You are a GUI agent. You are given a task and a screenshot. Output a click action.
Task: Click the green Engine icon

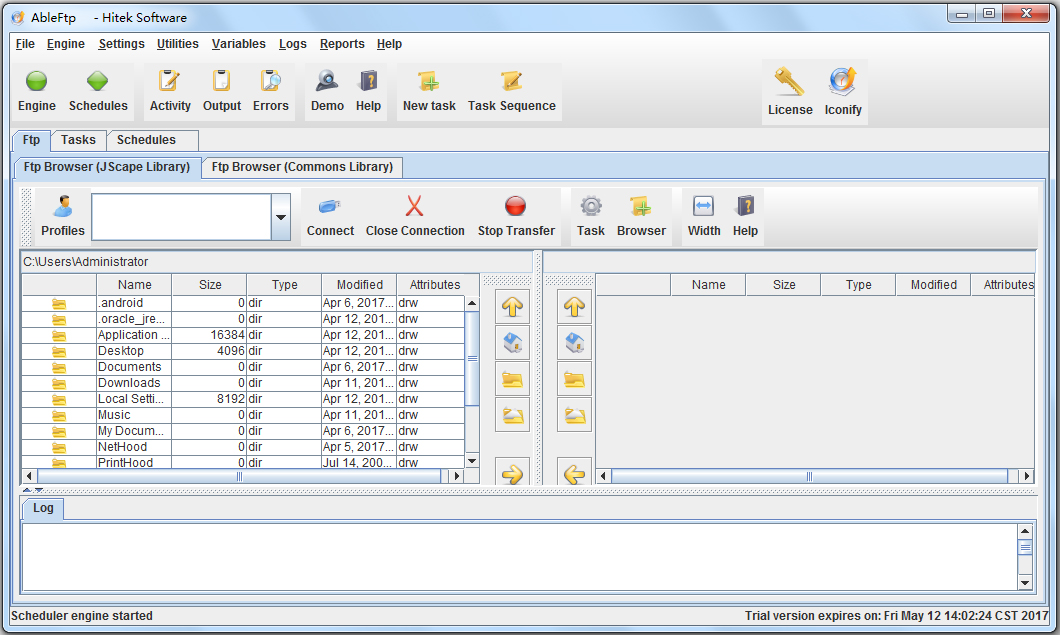pos(37,82)
